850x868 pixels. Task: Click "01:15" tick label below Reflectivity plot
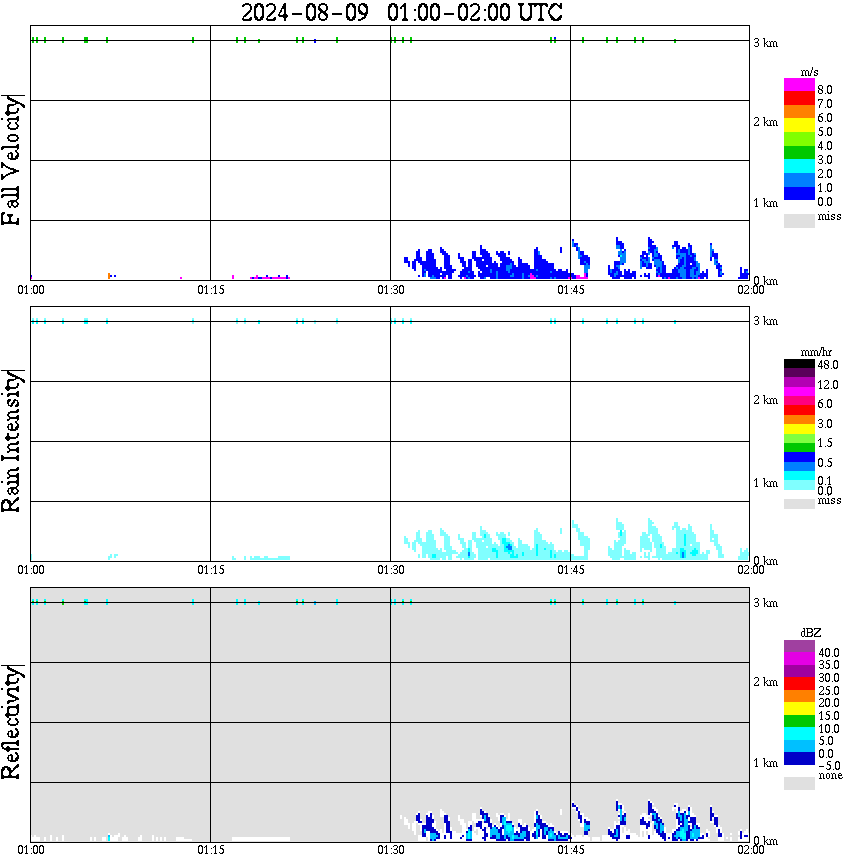tap(211, 850)
